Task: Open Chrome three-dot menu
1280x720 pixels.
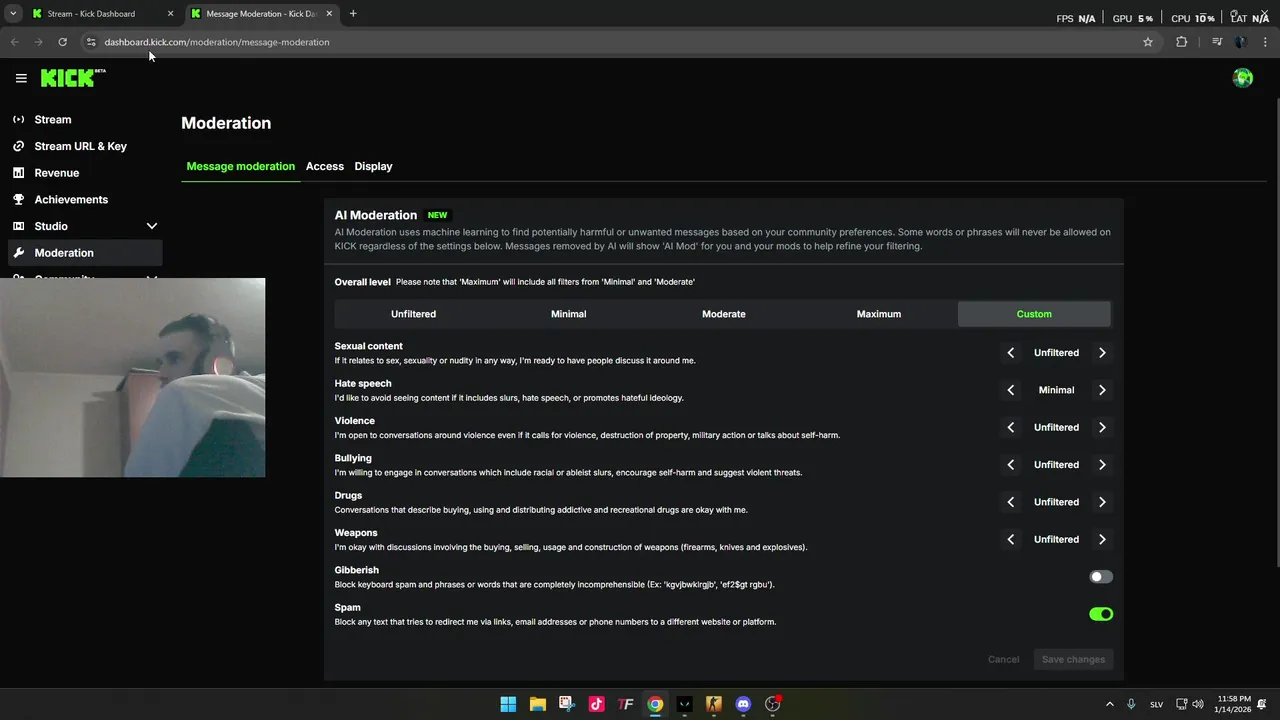Action: point(1266,42)
